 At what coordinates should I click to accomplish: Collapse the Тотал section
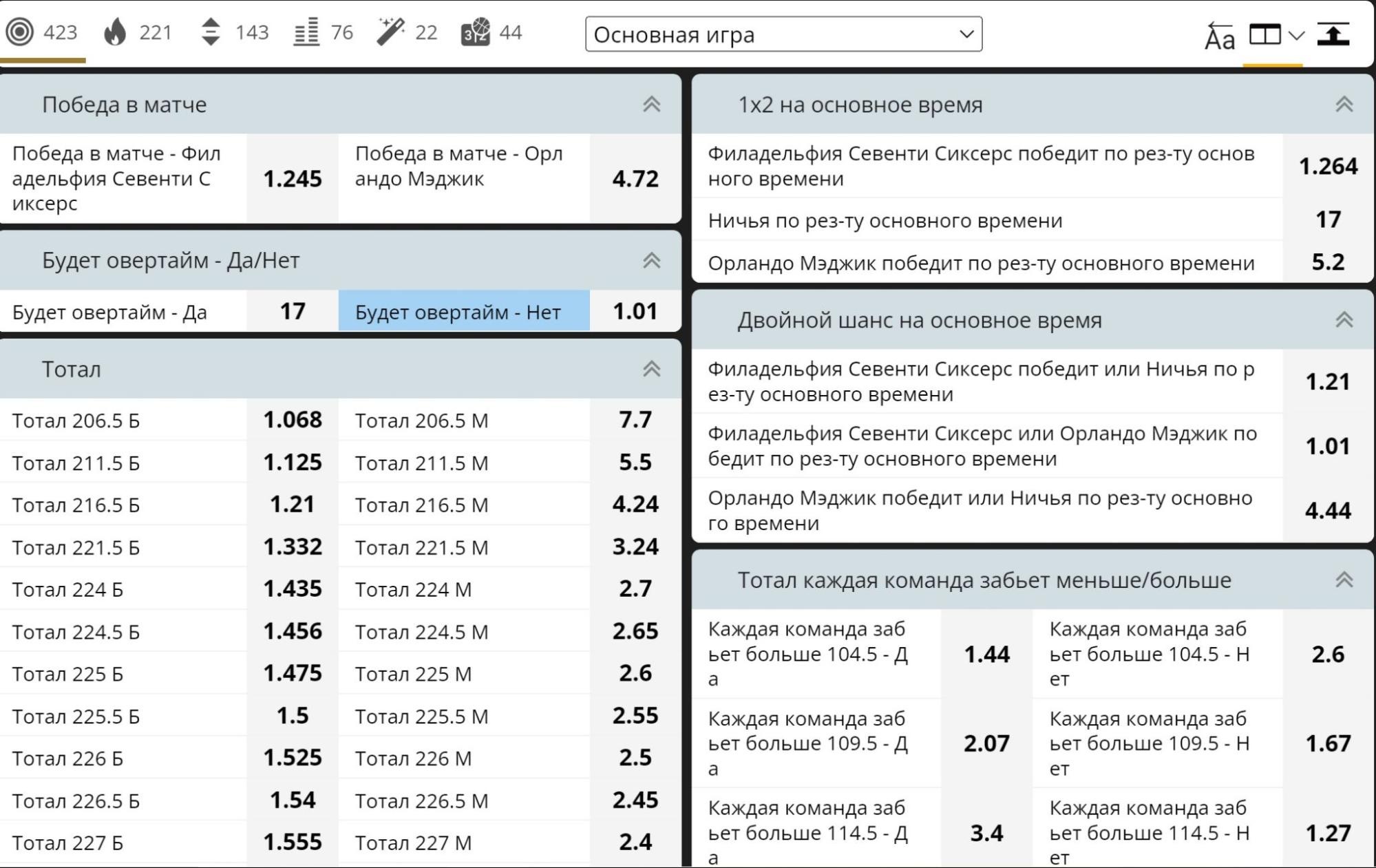tap(651, 370)
